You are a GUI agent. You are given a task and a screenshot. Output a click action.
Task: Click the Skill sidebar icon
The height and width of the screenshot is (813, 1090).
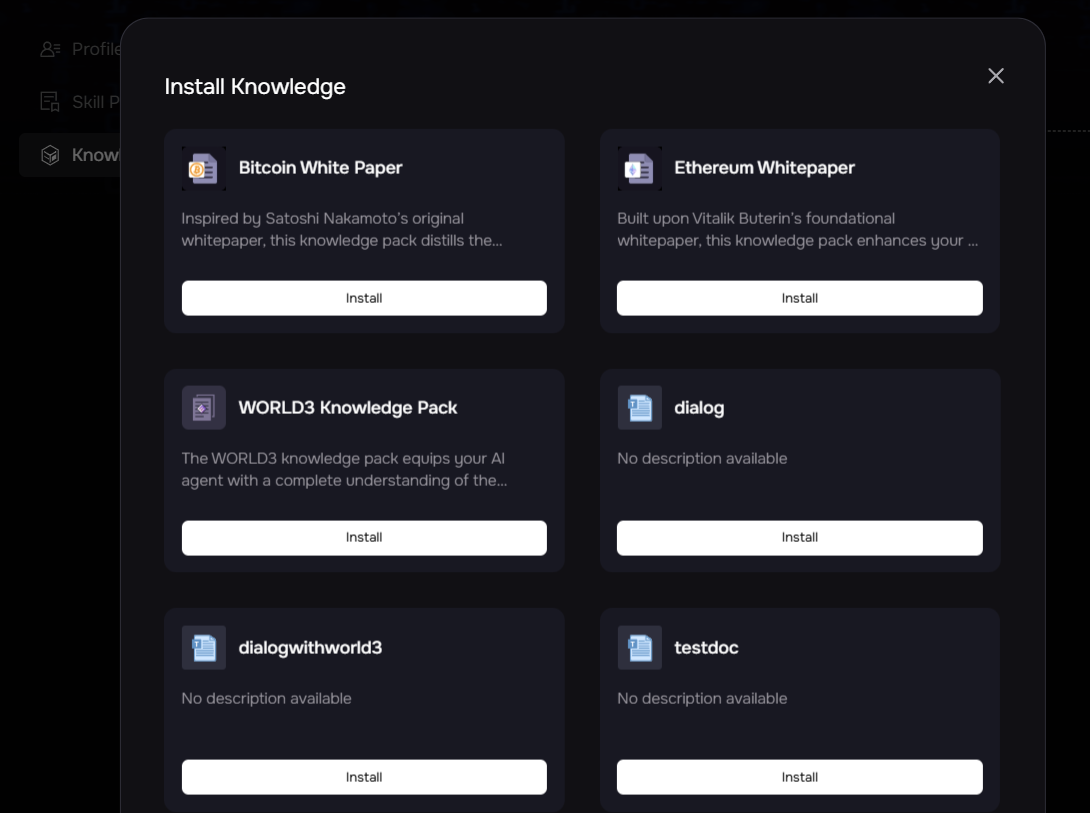coord(50,101)
